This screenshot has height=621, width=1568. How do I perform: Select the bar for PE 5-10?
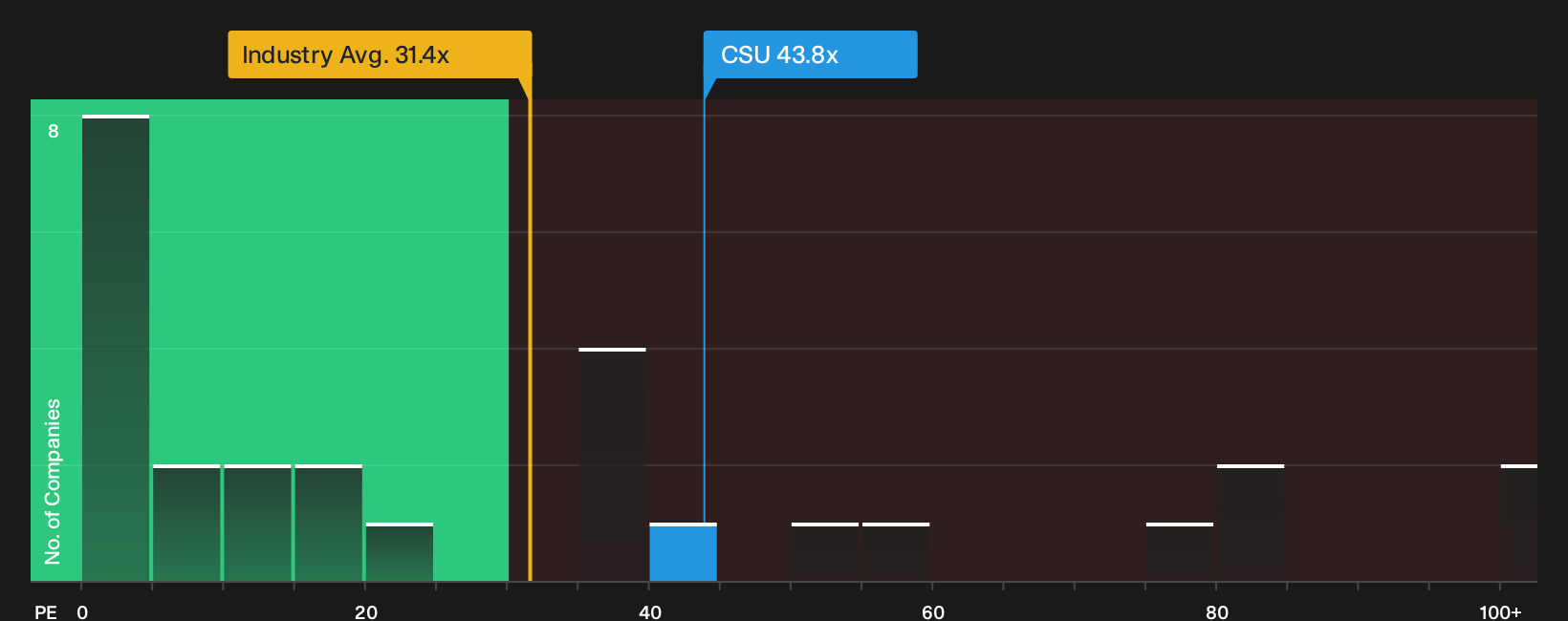186,523
